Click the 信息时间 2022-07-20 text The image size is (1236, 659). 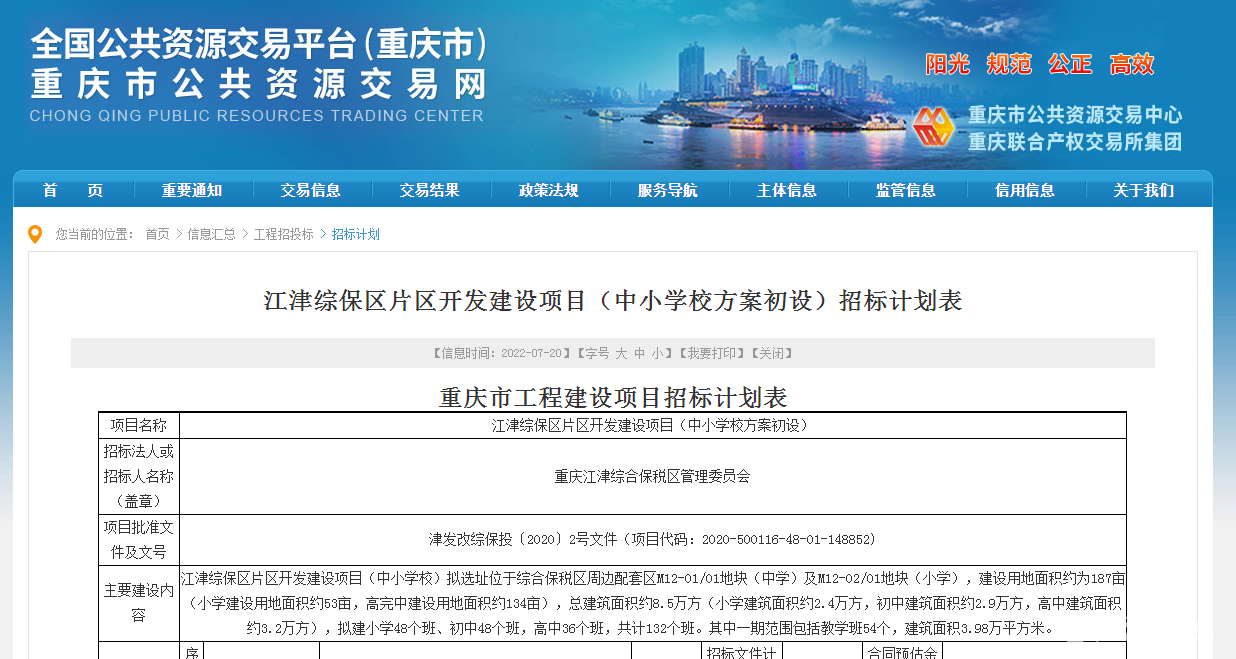click(500, 353)
